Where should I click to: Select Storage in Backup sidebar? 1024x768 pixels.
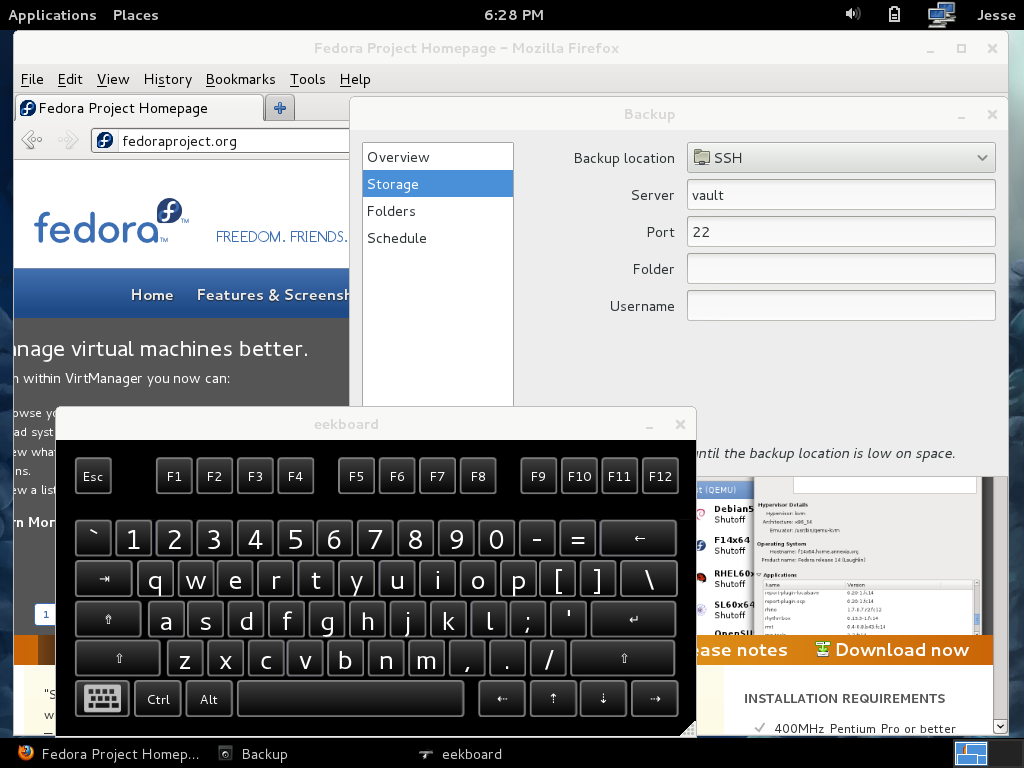point(438,184)
